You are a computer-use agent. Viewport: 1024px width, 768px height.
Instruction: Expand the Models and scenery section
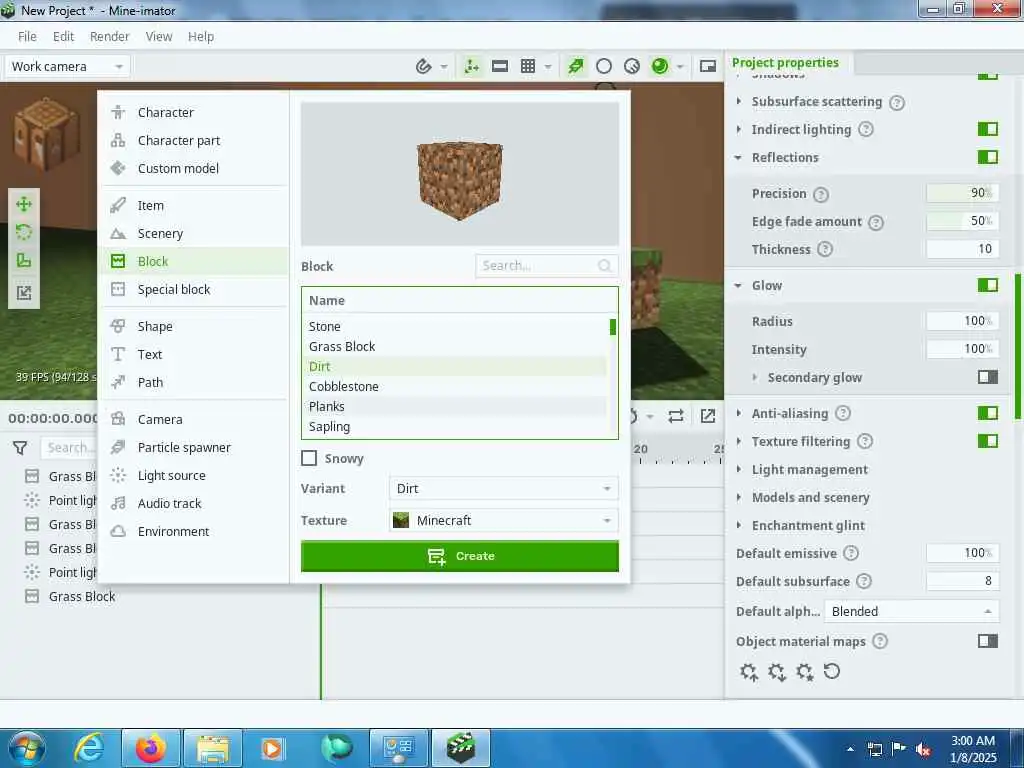(739, 497)
